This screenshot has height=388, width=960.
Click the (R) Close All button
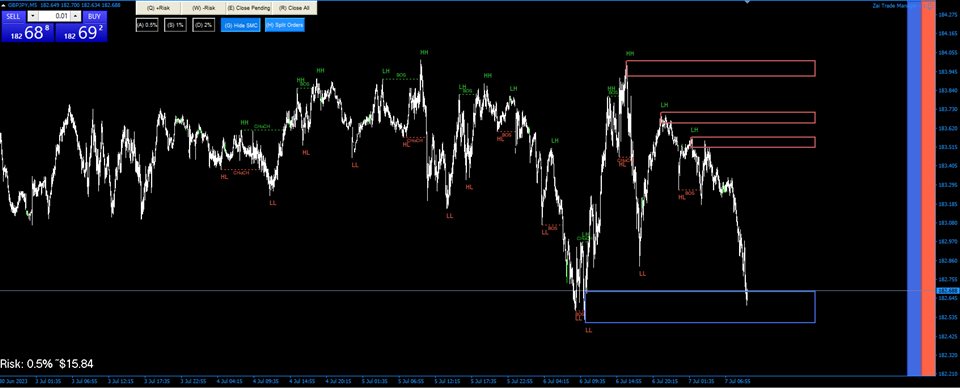click(x=293, y=8)
